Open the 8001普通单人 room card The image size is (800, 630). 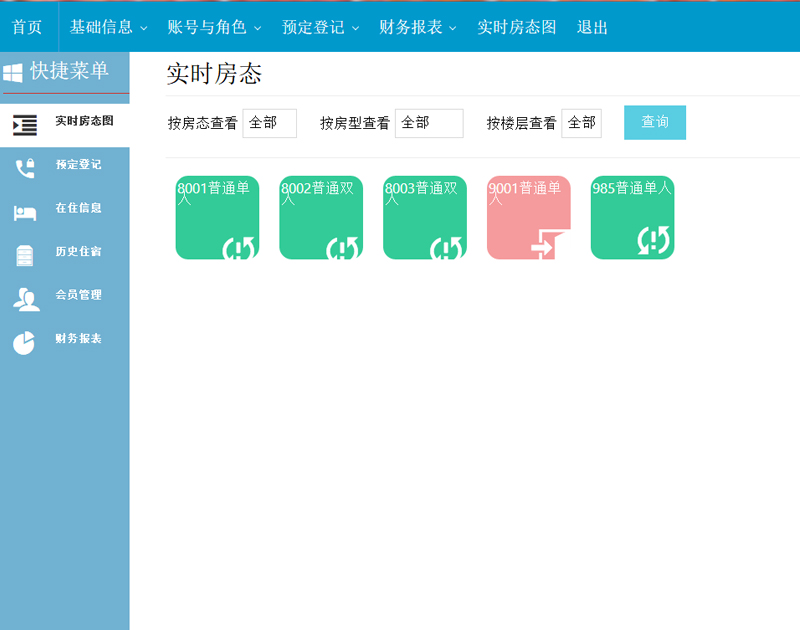coord(217,218)
